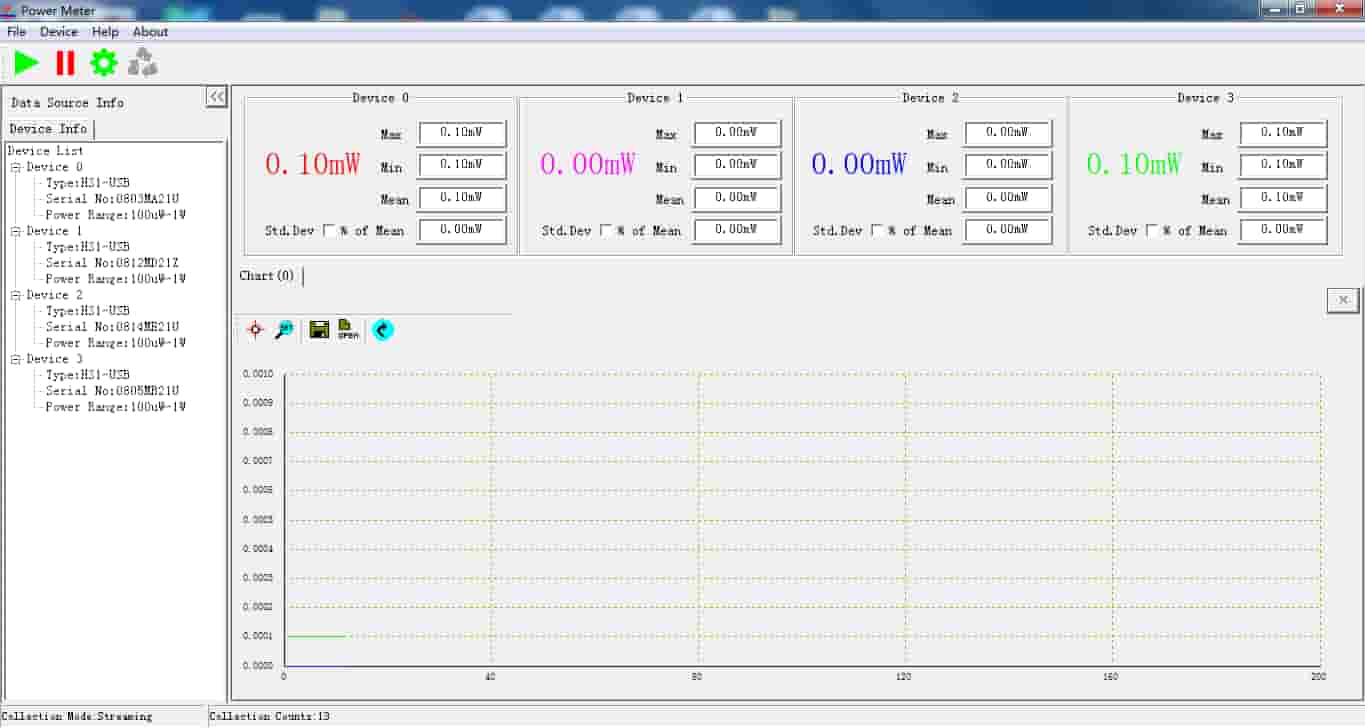The image size is (1365, 728).
Task: Activate the chart zoom magnifier tool
Action: coord(285,329)
